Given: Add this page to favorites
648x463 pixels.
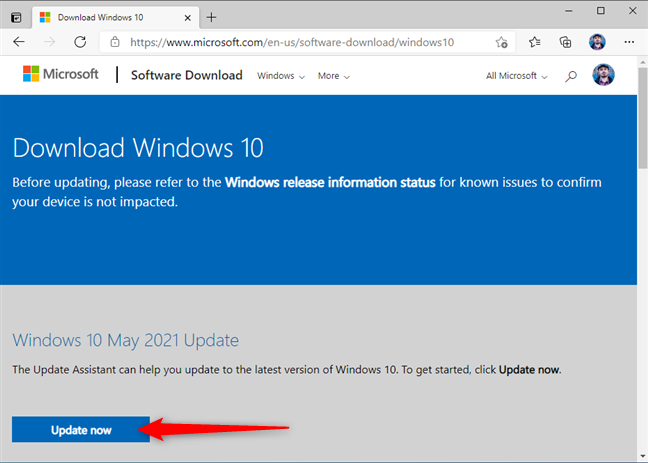Looking at the screenshot, I should click(x=501, y=42).
